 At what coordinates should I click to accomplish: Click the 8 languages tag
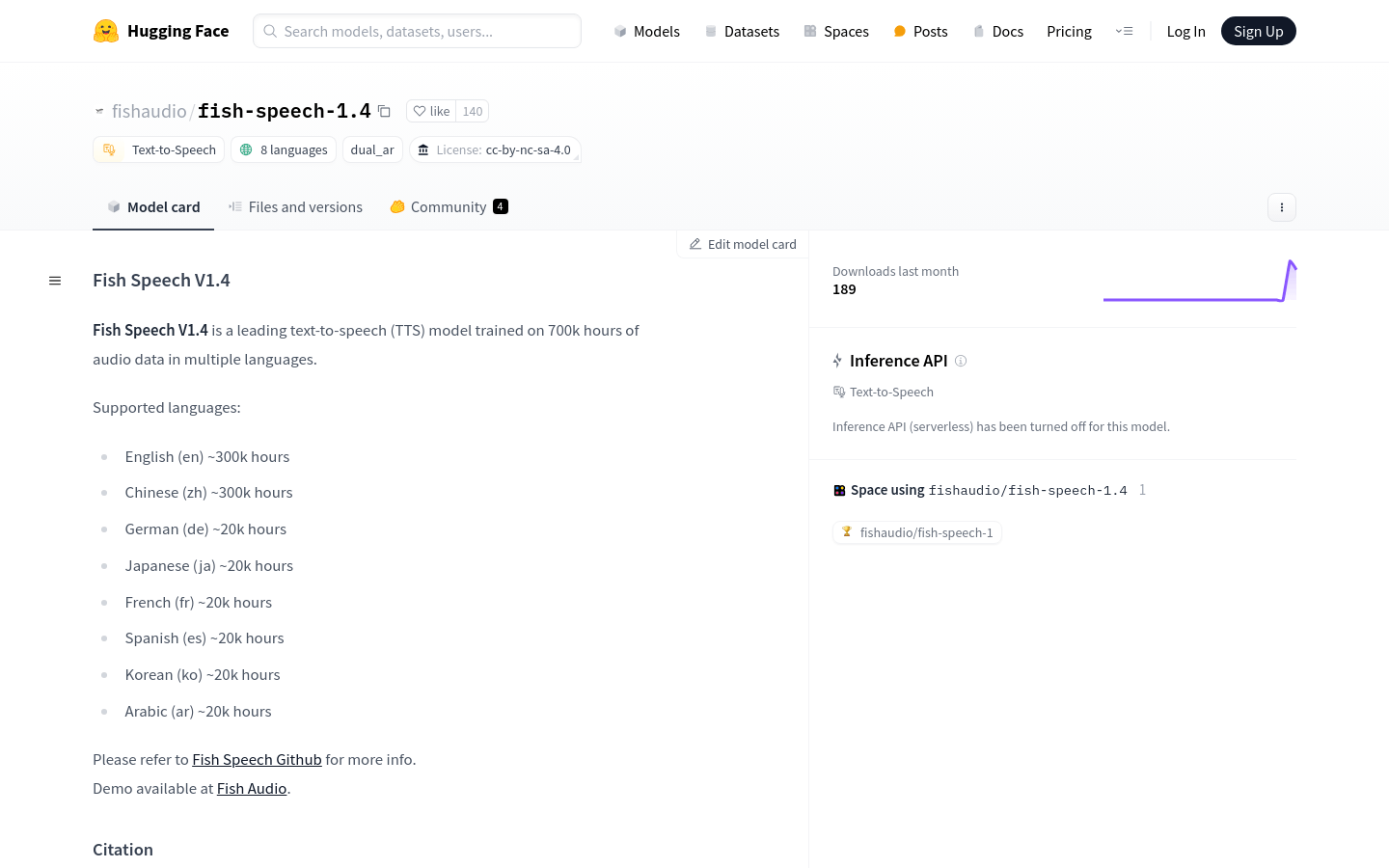click(x=284, y=149)
